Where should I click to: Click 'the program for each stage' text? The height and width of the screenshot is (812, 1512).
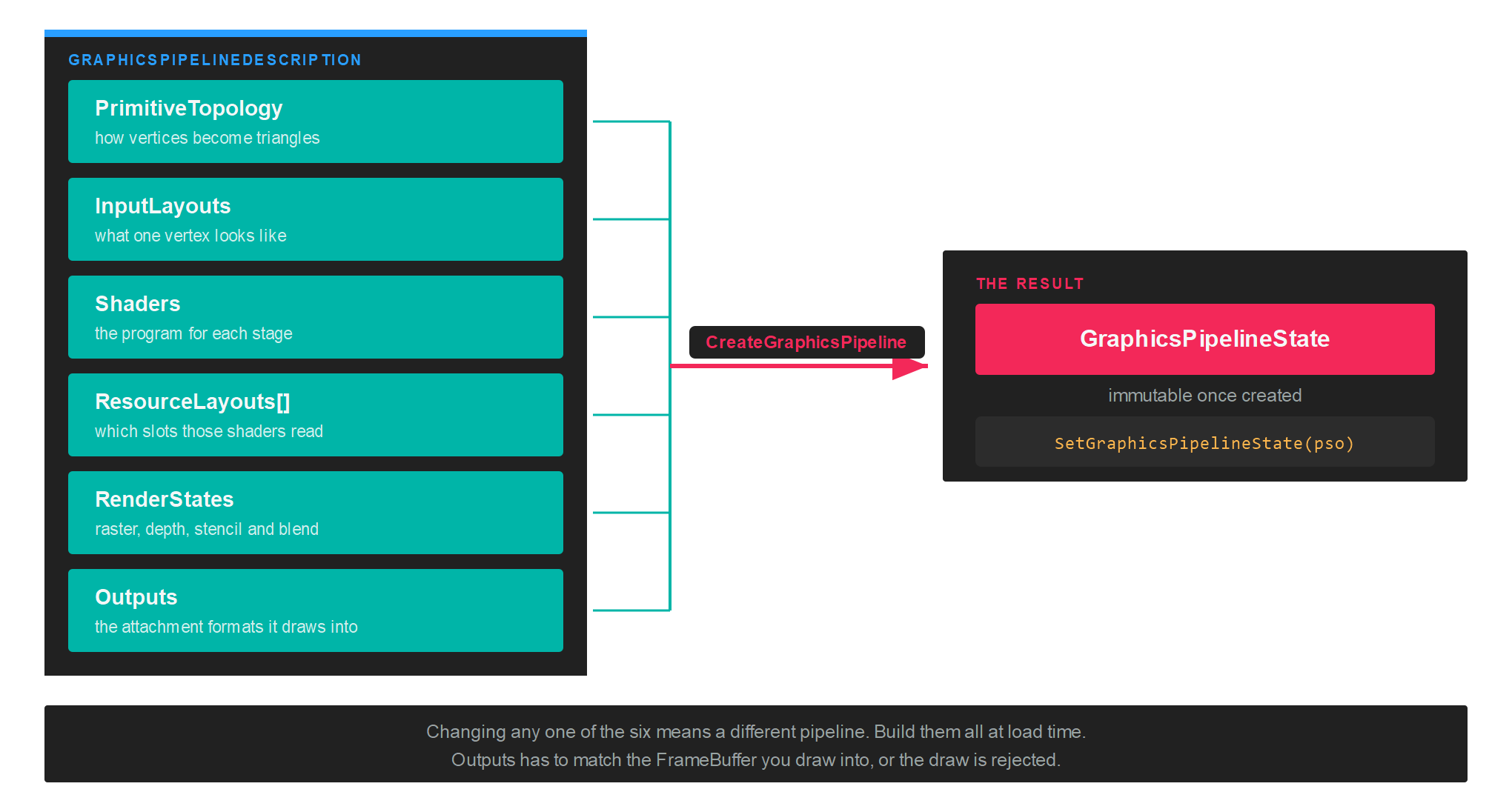pos(193,333)
